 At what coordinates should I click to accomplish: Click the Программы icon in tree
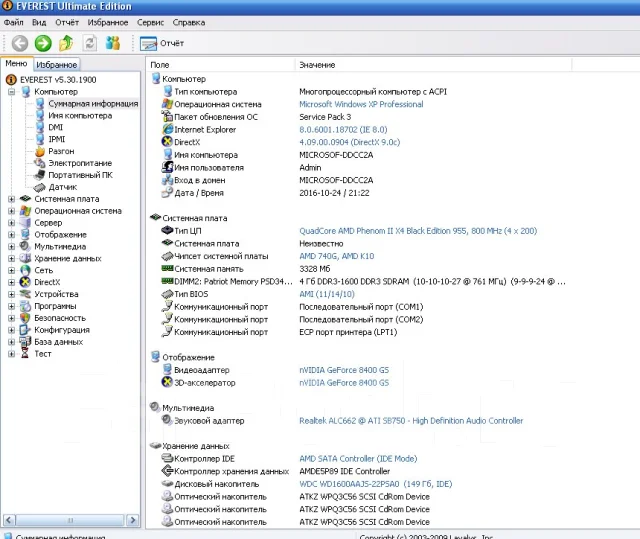click(25, 306)
